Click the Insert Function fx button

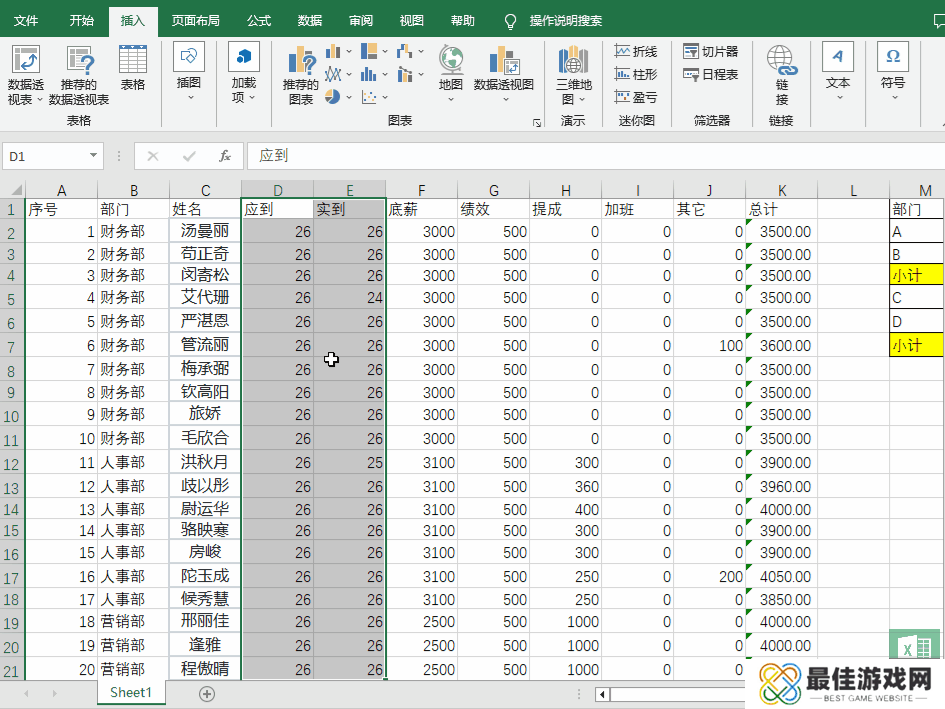pyautogui.click(x=225, y=156)
